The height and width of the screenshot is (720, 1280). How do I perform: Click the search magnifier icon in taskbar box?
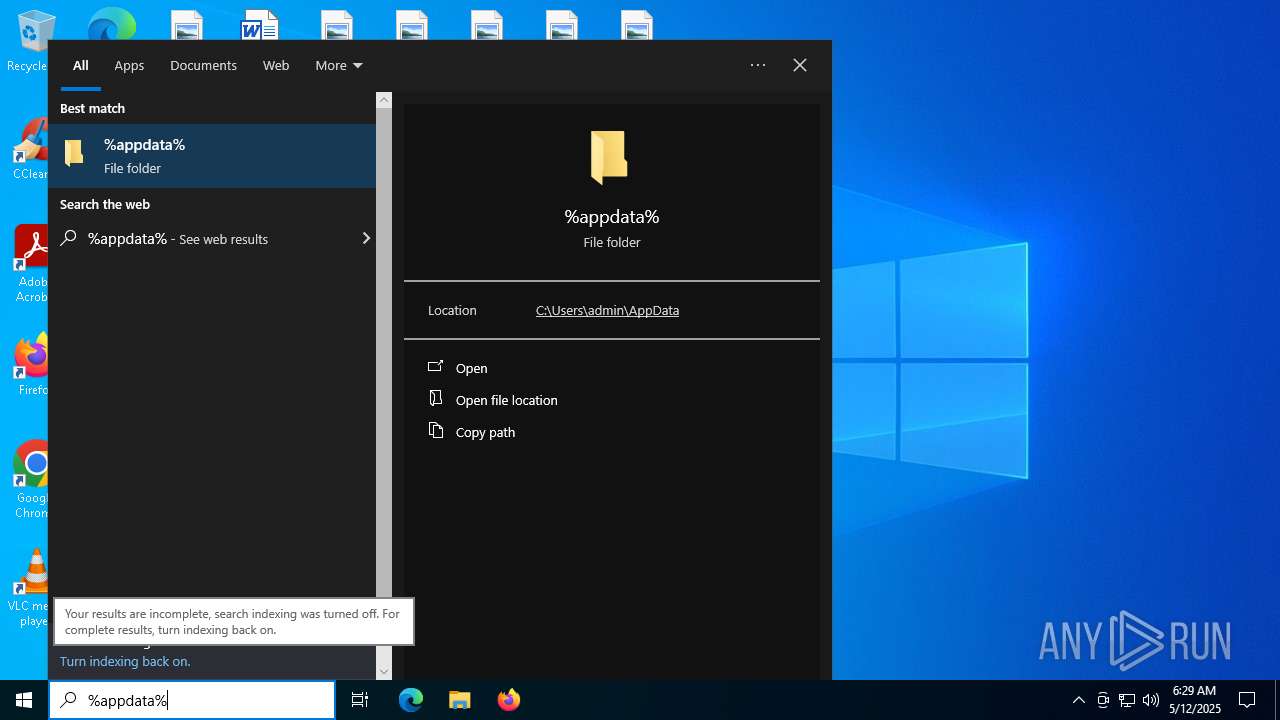tap(68, 700)
